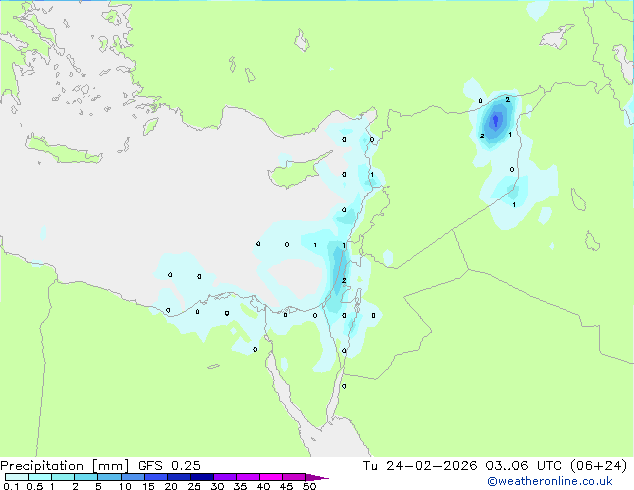Viewport: 634px width, 490px height.
Task: Click the '50' legend tick label
Action: click(x=309, y=486)
